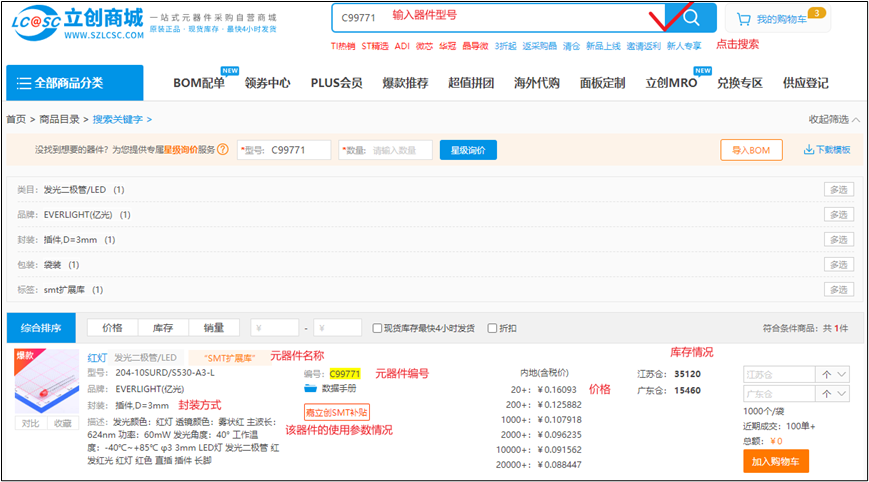Open 立创MRO menu item

point(671,83)
